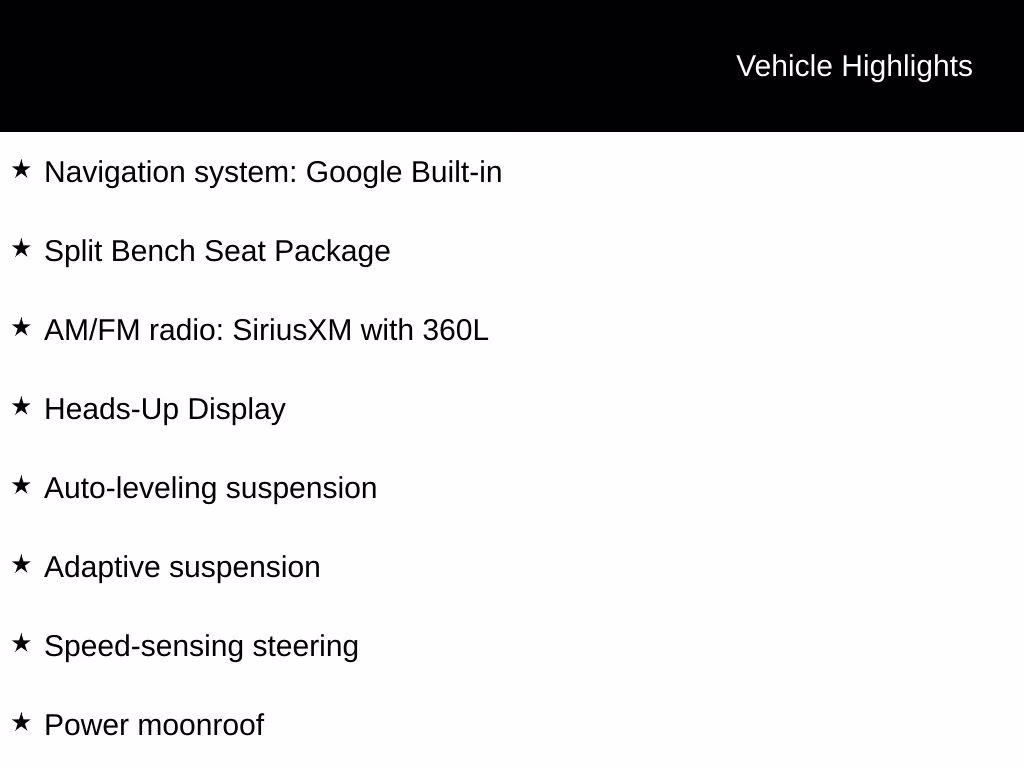1024x768 pixels.
Task: Click the star beside Adaptive suspension
Action: 21,565
